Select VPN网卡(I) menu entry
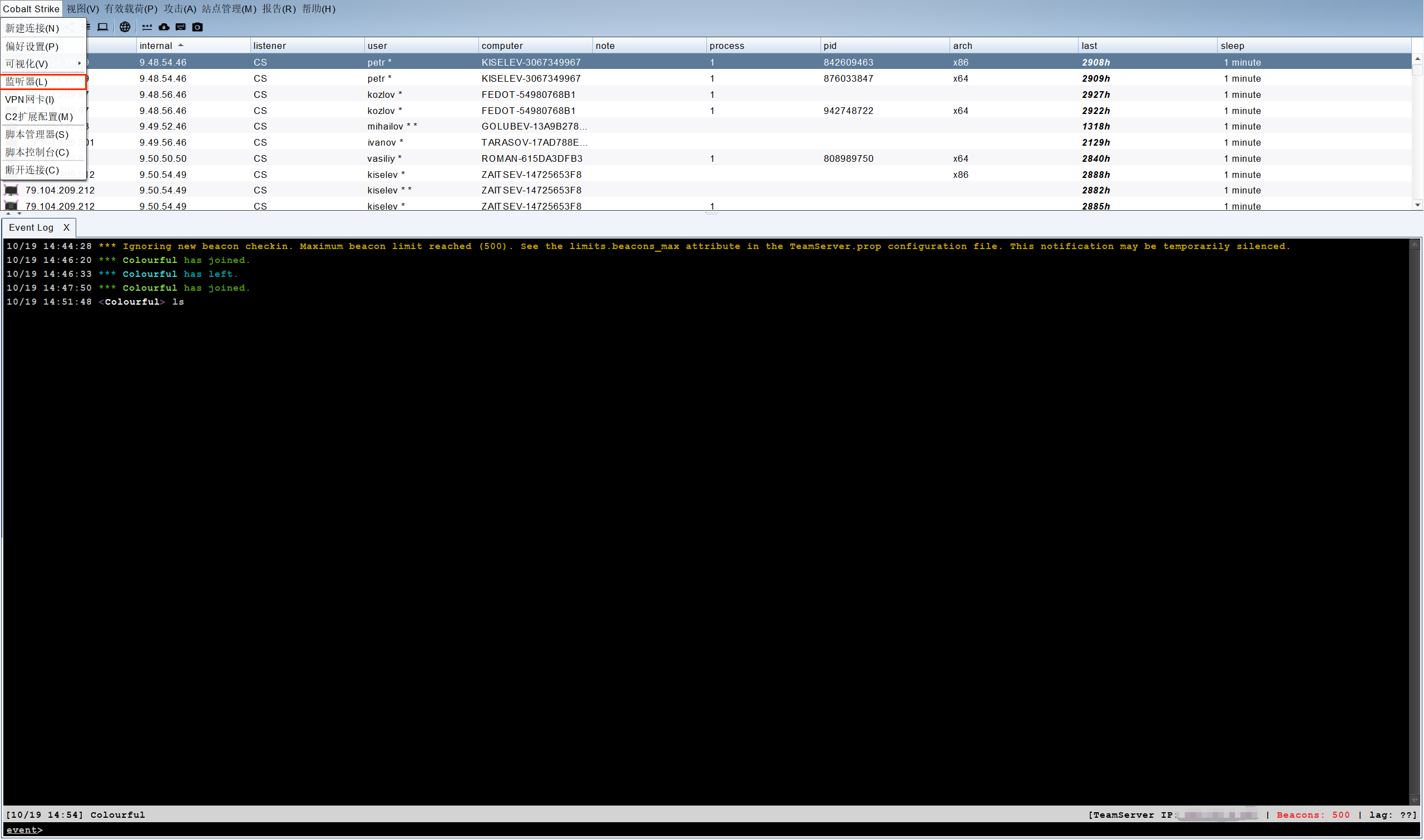This screenshot has height=840, width=1424. [43, 99]
